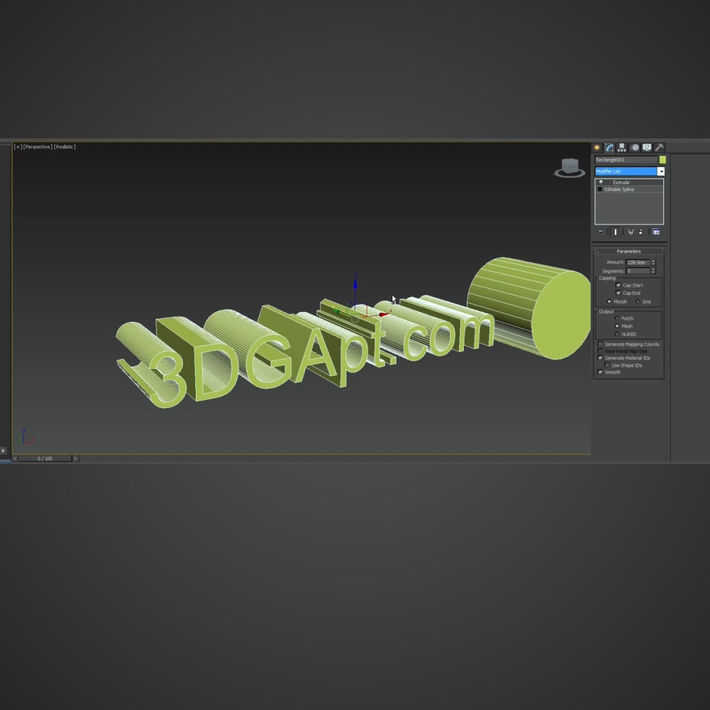Click Segments spinner arrows
This screenshot has height=710, width=710.
point(653,271)
